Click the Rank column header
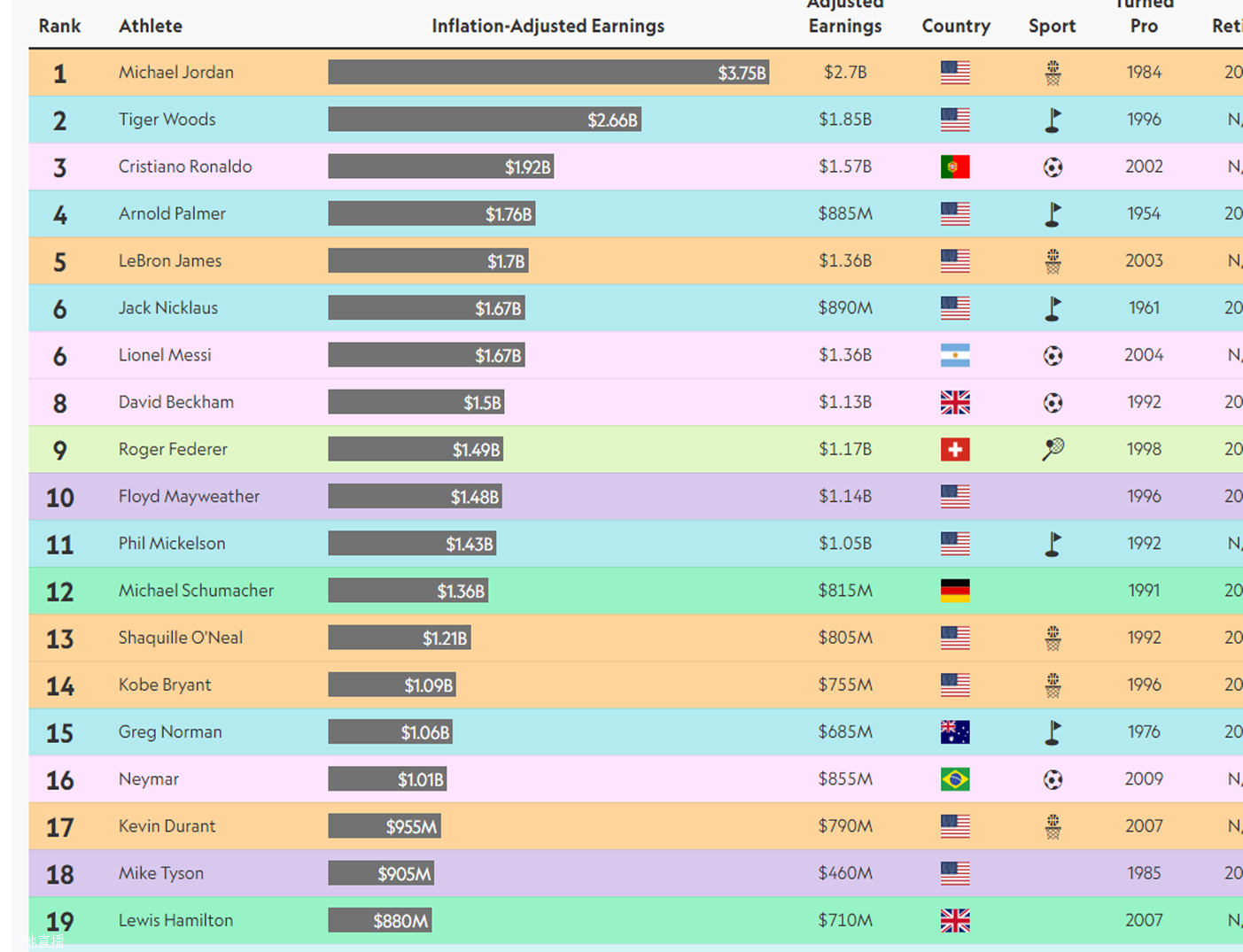The height and width of the screenshot is (952, 1243). (59, 26)
